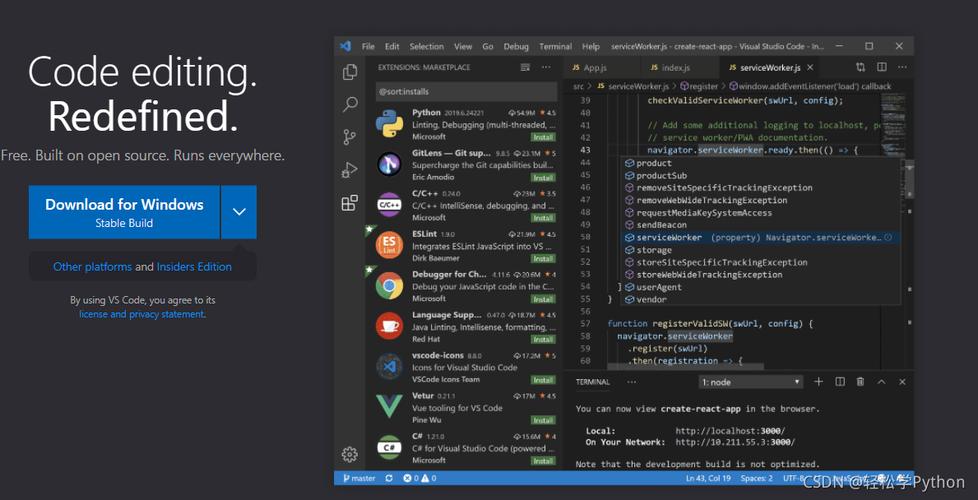
Task: Open the master branch indicator in status bar
Action: click(359, 478)
